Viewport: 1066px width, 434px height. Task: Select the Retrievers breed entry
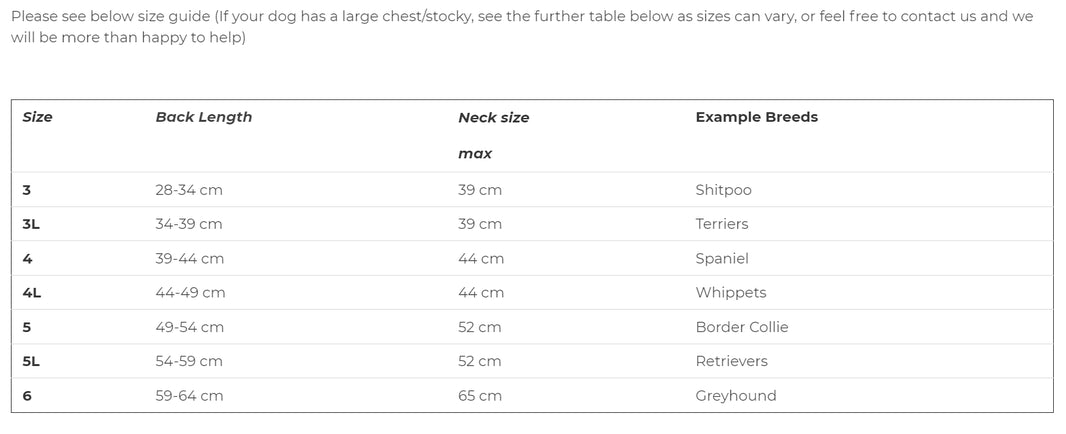coord(731,361)
